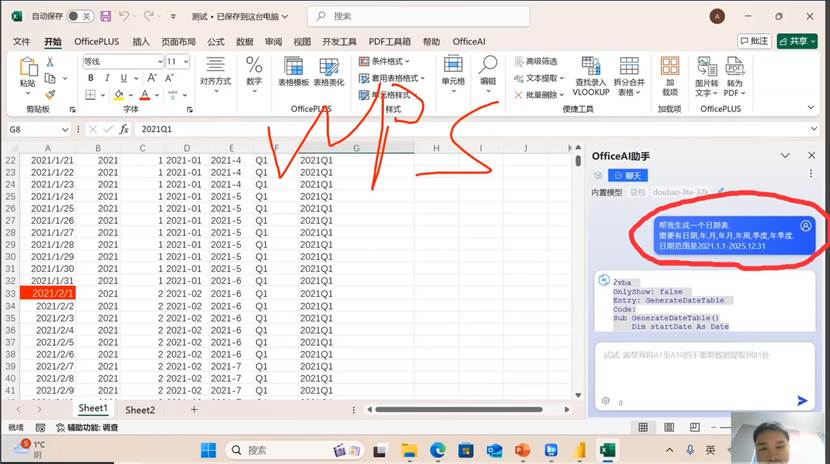Select highlighted cell 2021/2/1
830x464 pixels.
48,293
